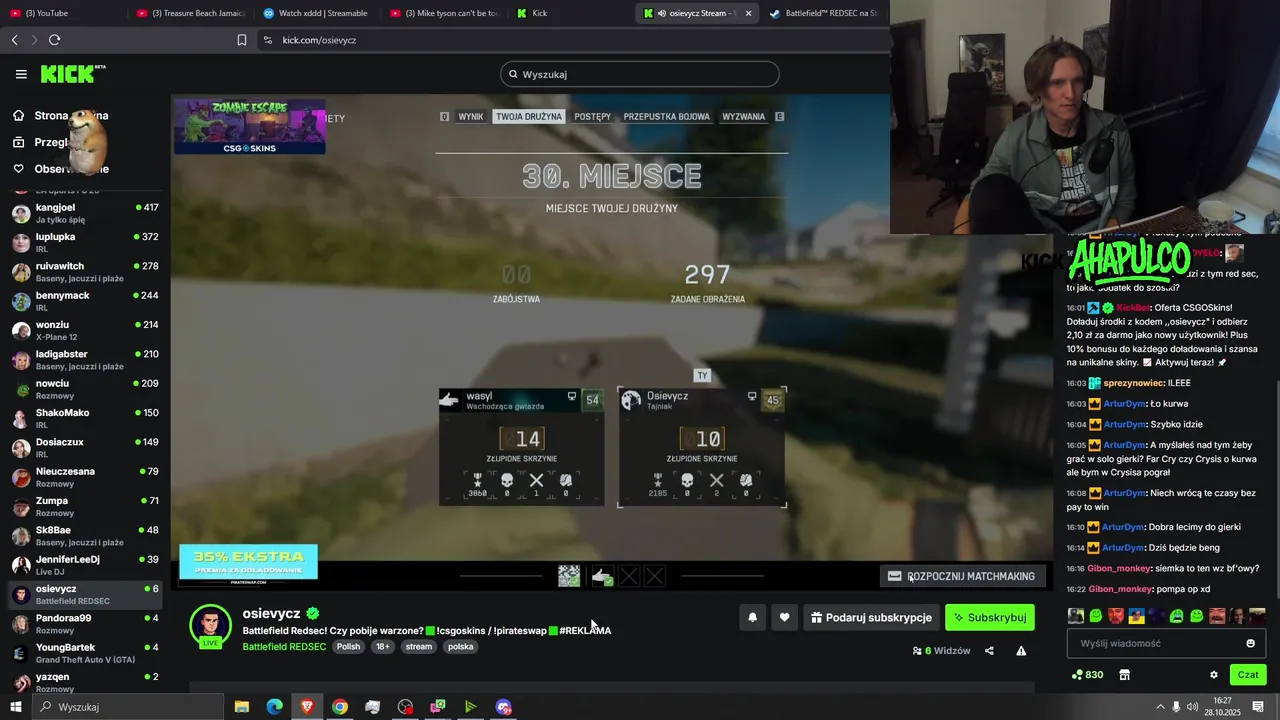Open osievycz channel avatar
1280x720 pixels.
click(210, 626)
